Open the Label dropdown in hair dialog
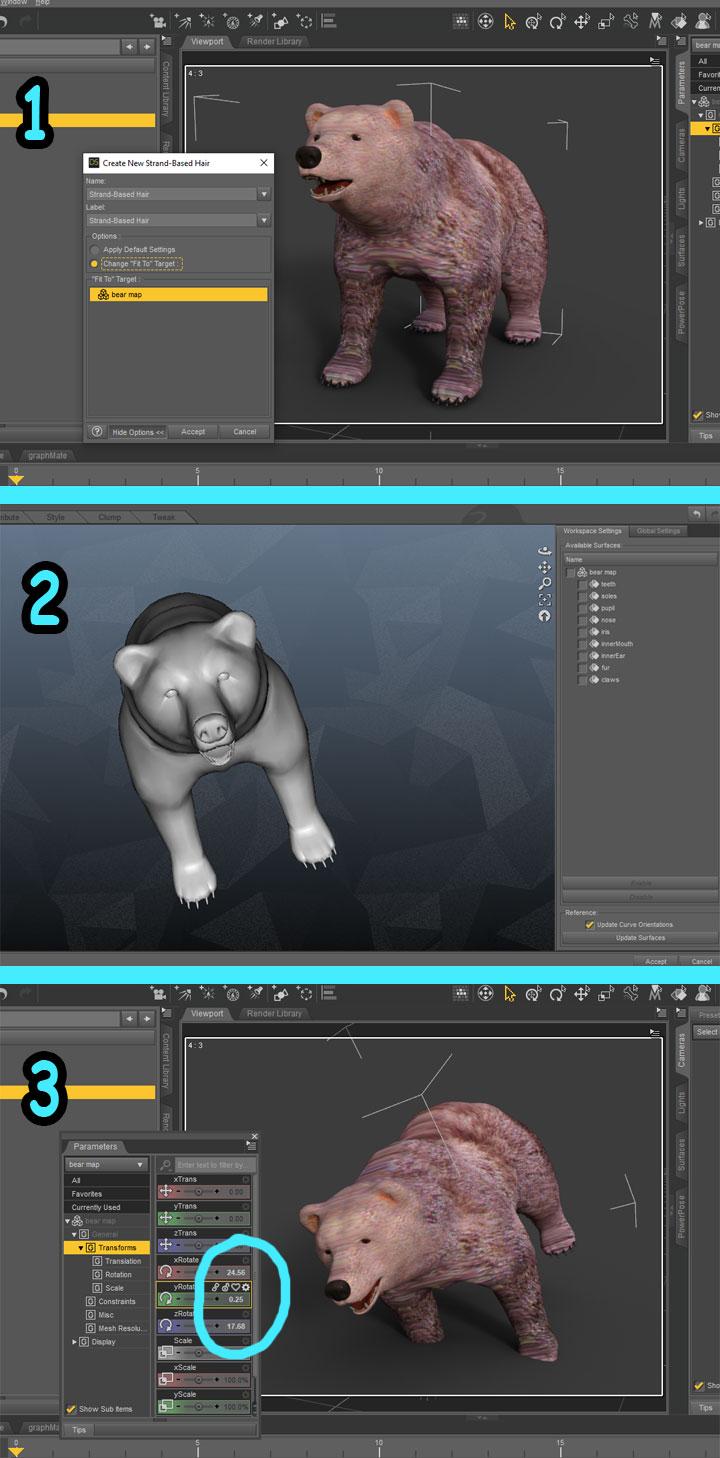Image resolution: width=720 pixels, height=1458 pixels. [x=264, y=220]
